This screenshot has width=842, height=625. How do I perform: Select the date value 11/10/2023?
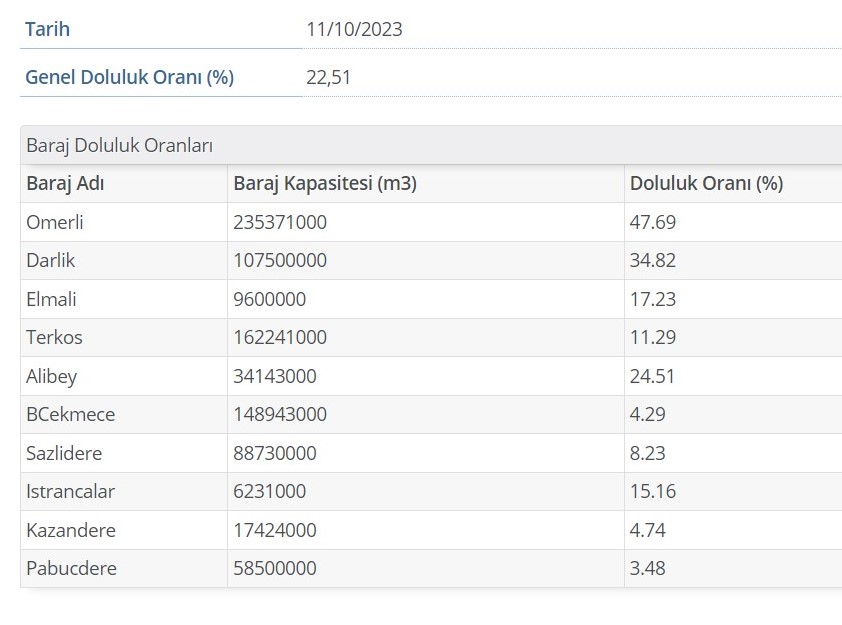coord(354,29)
